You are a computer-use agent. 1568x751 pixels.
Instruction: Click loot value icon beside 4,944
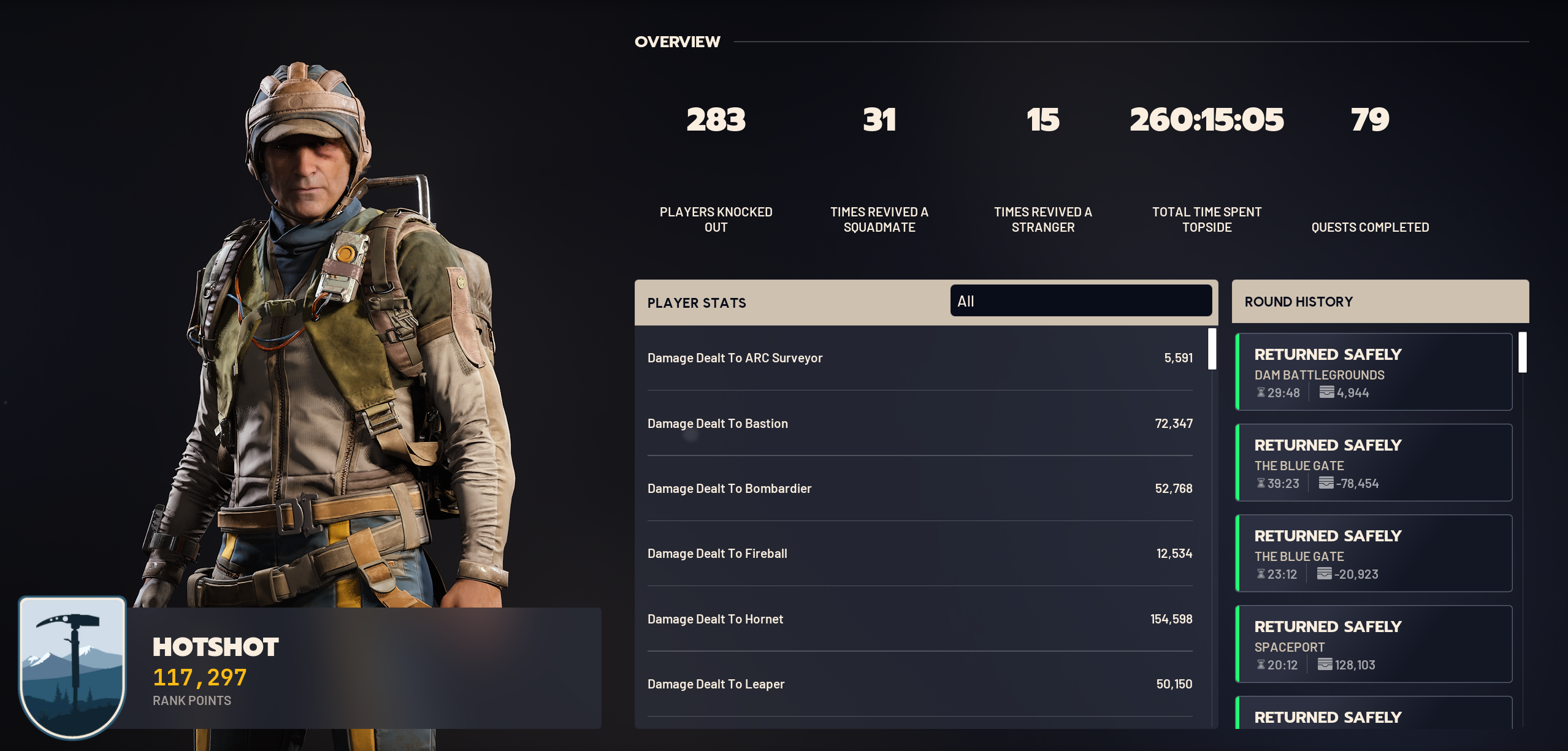coord(1326,392)
